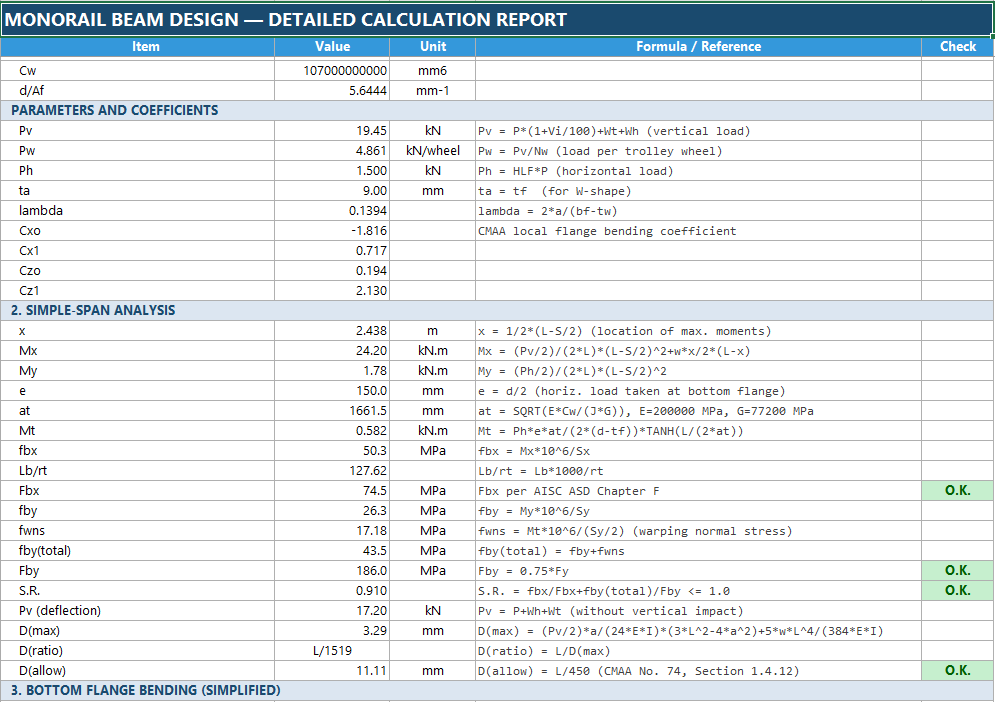Screen dimensions: 995x702
Task: Click the 'Unit' column header
Action: [x=432, y=47]
